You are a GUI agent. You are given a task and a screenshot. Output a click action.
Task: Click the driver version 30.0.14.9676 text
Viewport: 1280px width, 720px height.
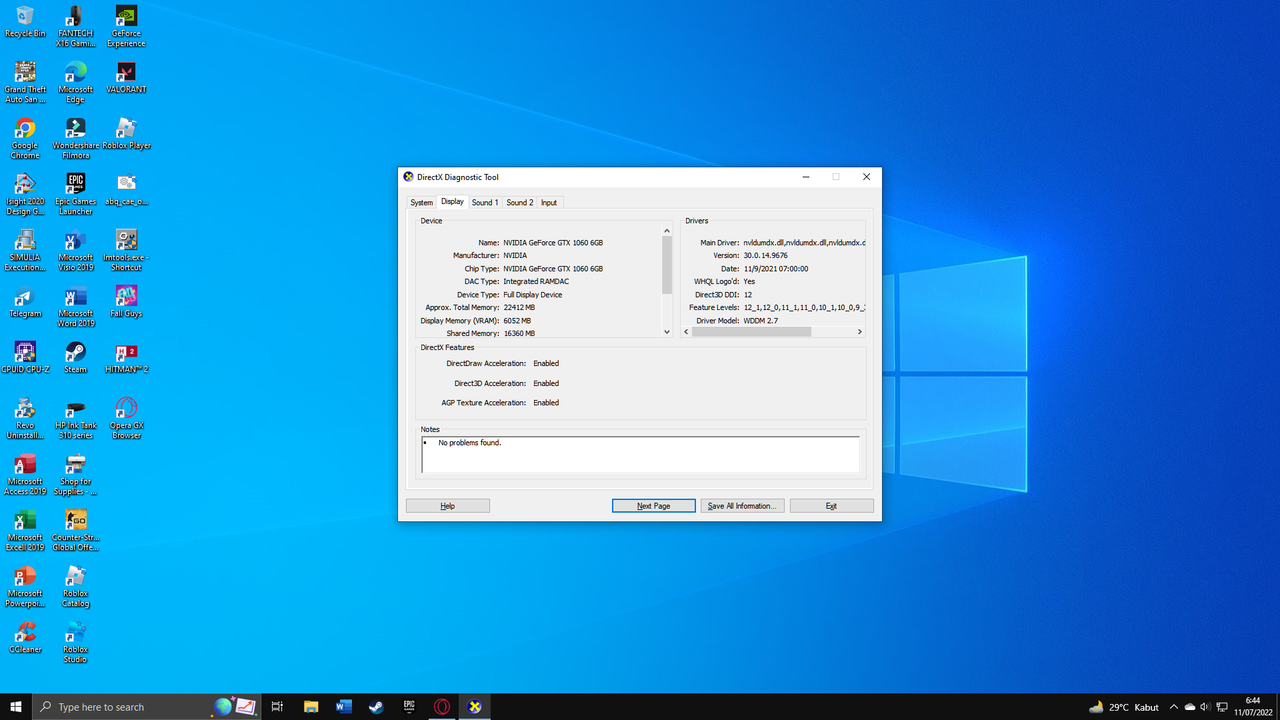(x=765, y=256)
